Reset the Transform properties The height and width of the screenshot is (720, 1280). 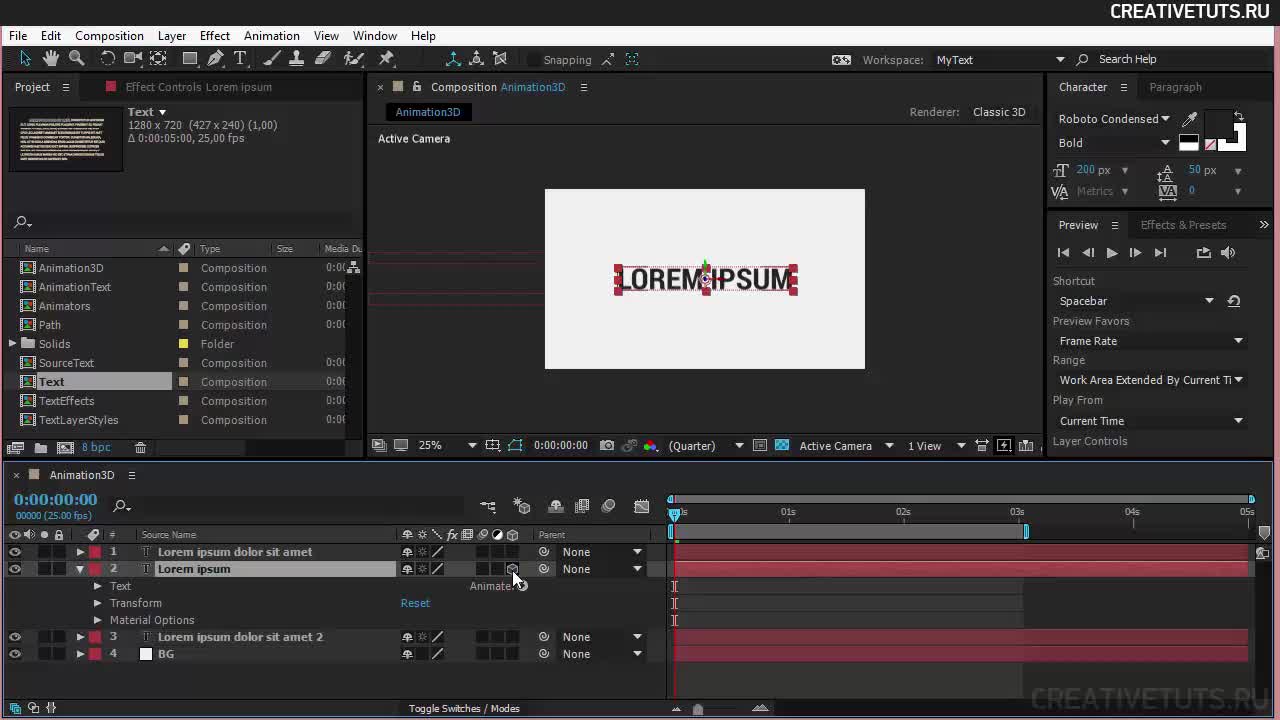click(415, 603)
